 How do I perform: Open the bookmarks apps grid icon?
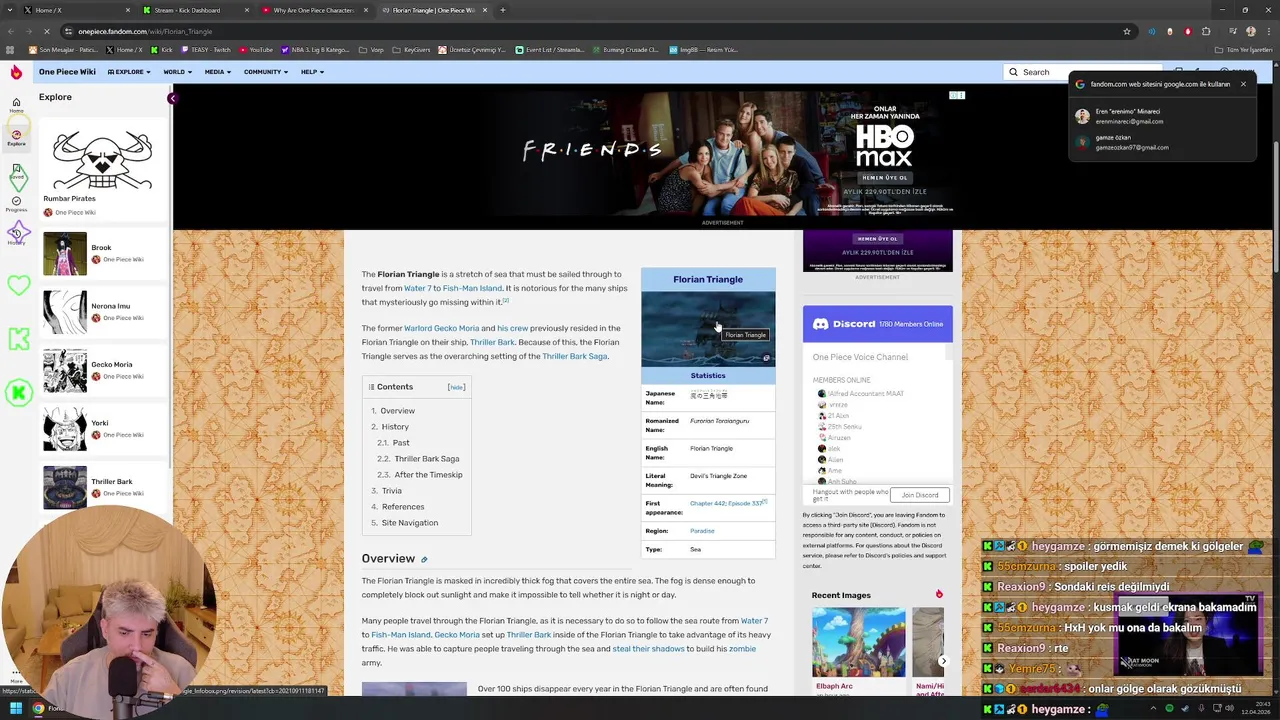click(11, 49)
